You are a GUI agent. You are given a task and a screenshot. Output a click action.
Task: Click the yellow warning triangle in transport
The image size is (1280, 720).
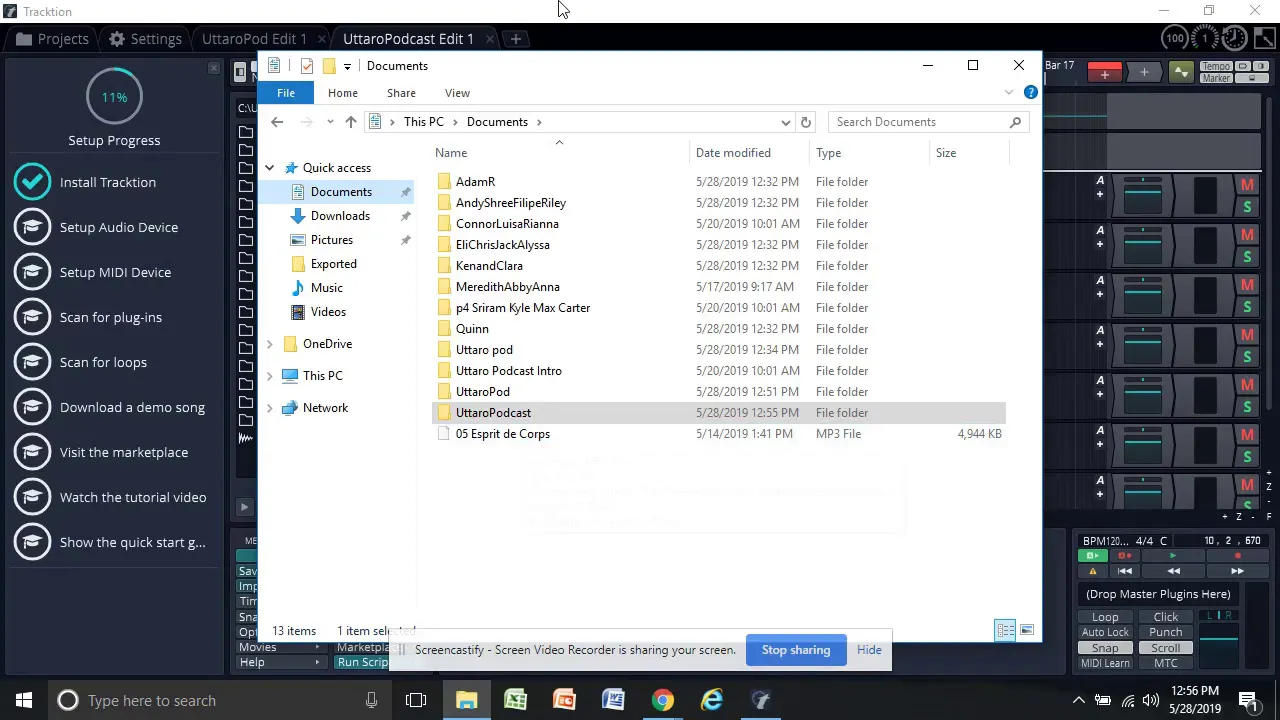pos(1092,571)
